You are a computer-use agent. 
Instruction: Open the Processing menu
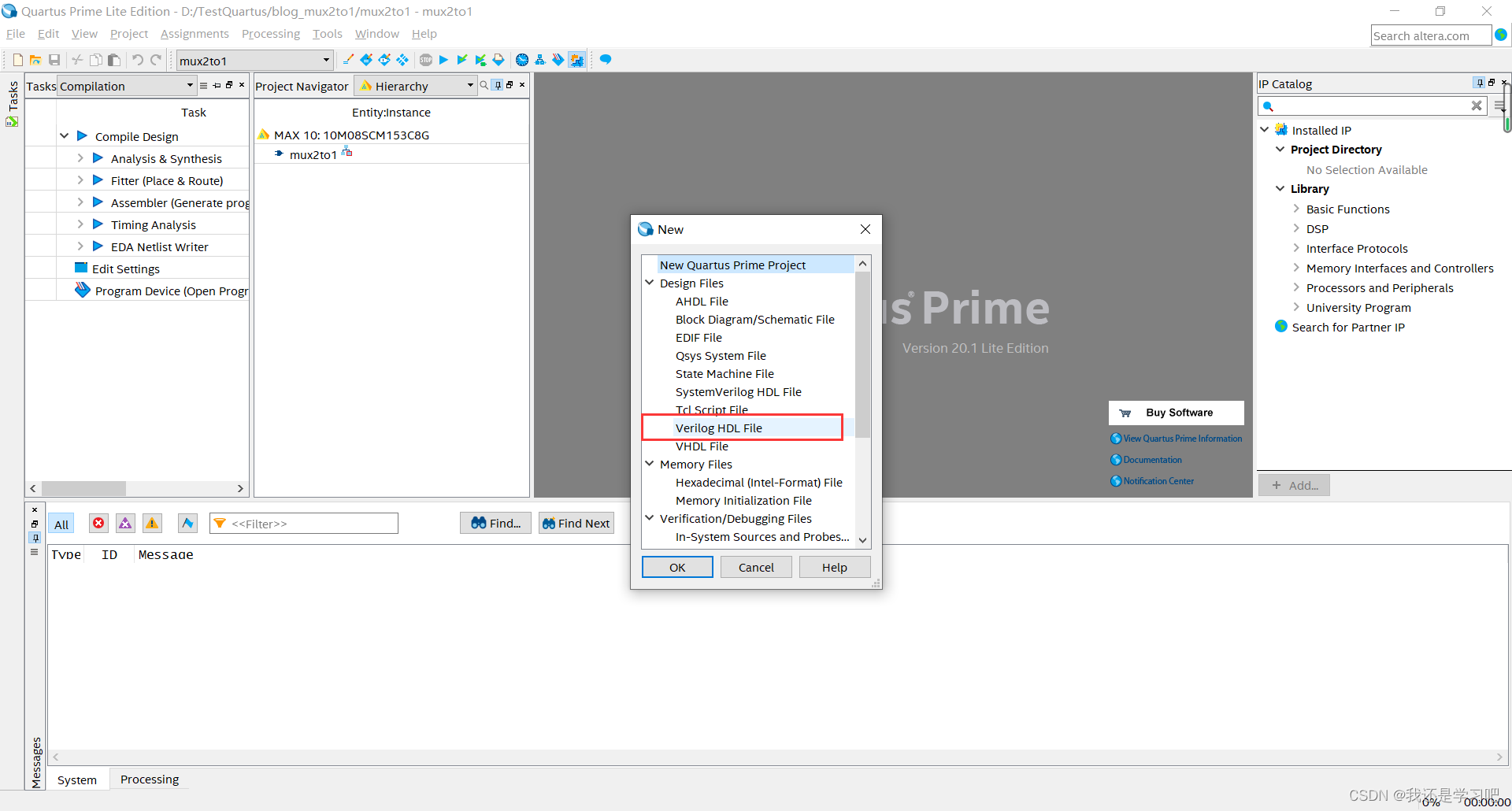pos(271,34)
